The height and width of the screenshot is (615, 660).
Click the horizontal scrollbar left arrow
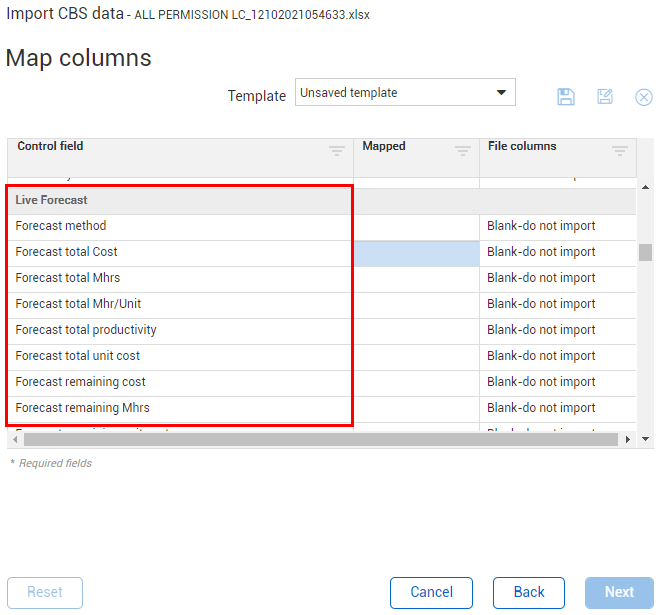tap(15, 439)
